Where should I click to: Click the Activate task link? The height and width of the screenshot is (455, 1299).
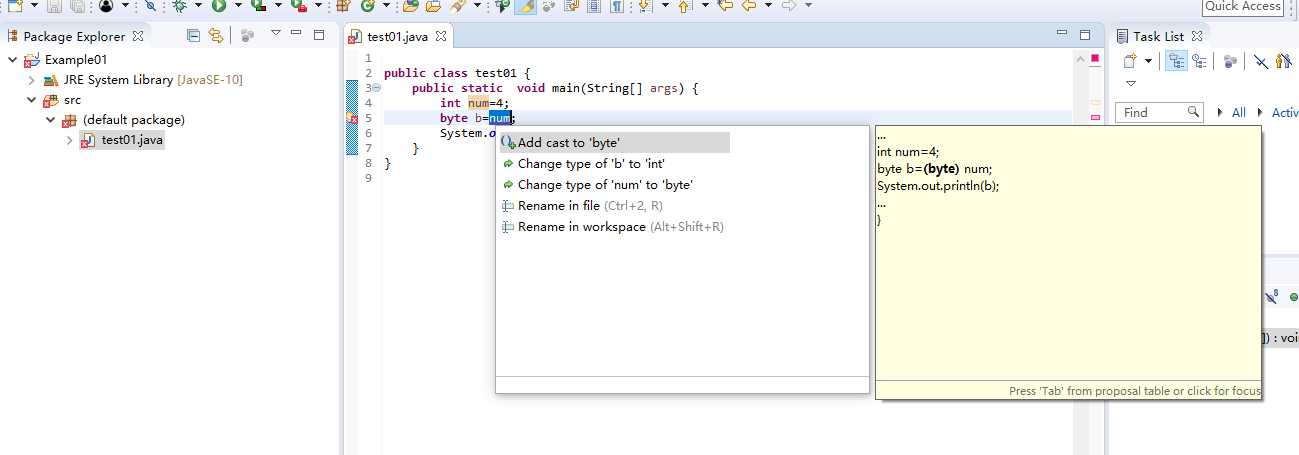[x=1285, y=113]
